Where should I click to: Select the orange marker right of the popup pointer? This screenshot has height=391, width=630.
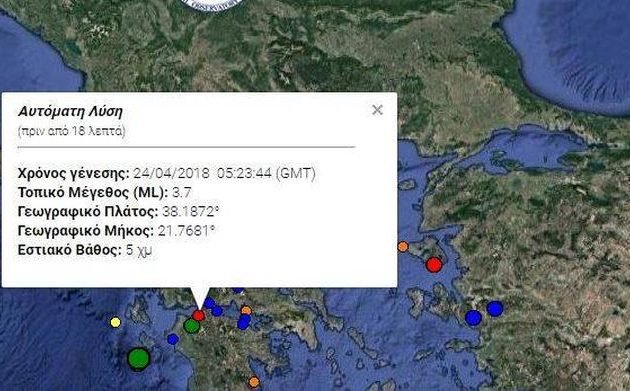pos(246,310)
